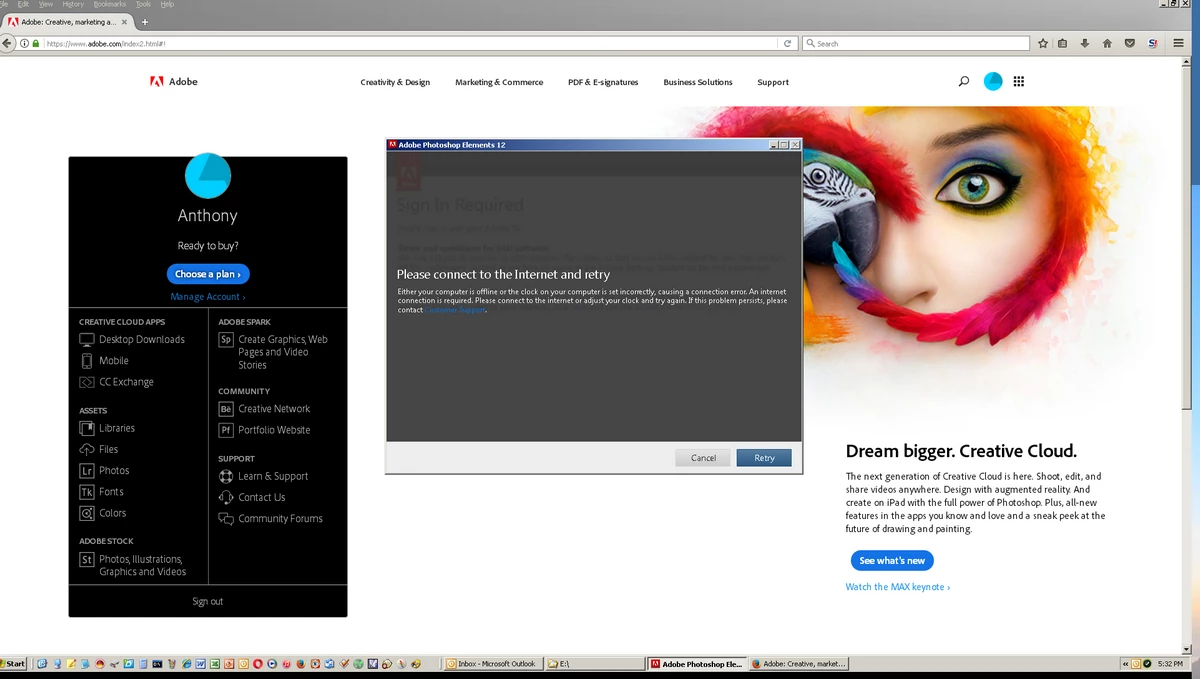Select the Adobe: Creative, marketing browser tab

pyautogui.click(x=68, y=22)
